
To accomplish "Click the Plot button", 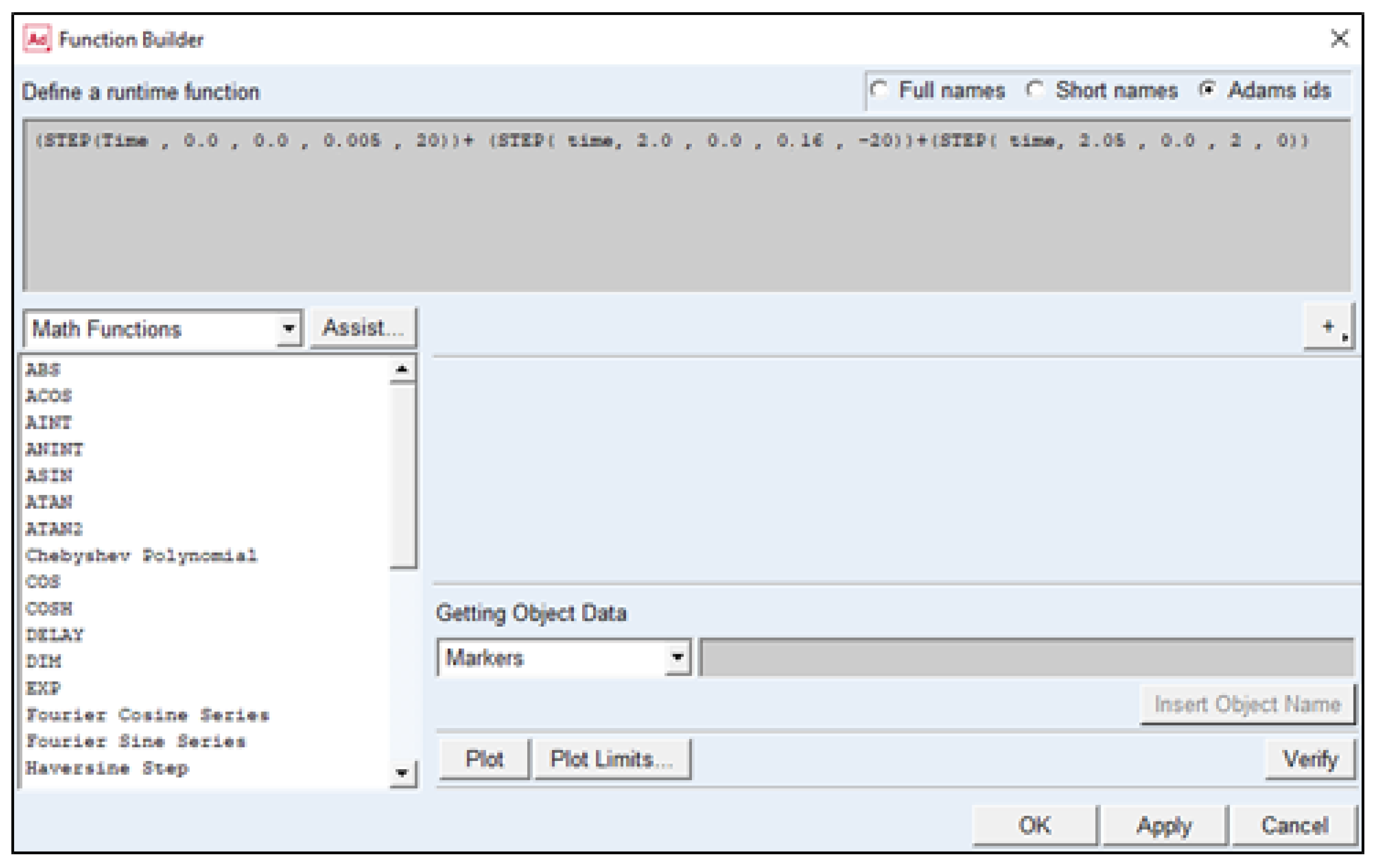I will click(484, 760).
